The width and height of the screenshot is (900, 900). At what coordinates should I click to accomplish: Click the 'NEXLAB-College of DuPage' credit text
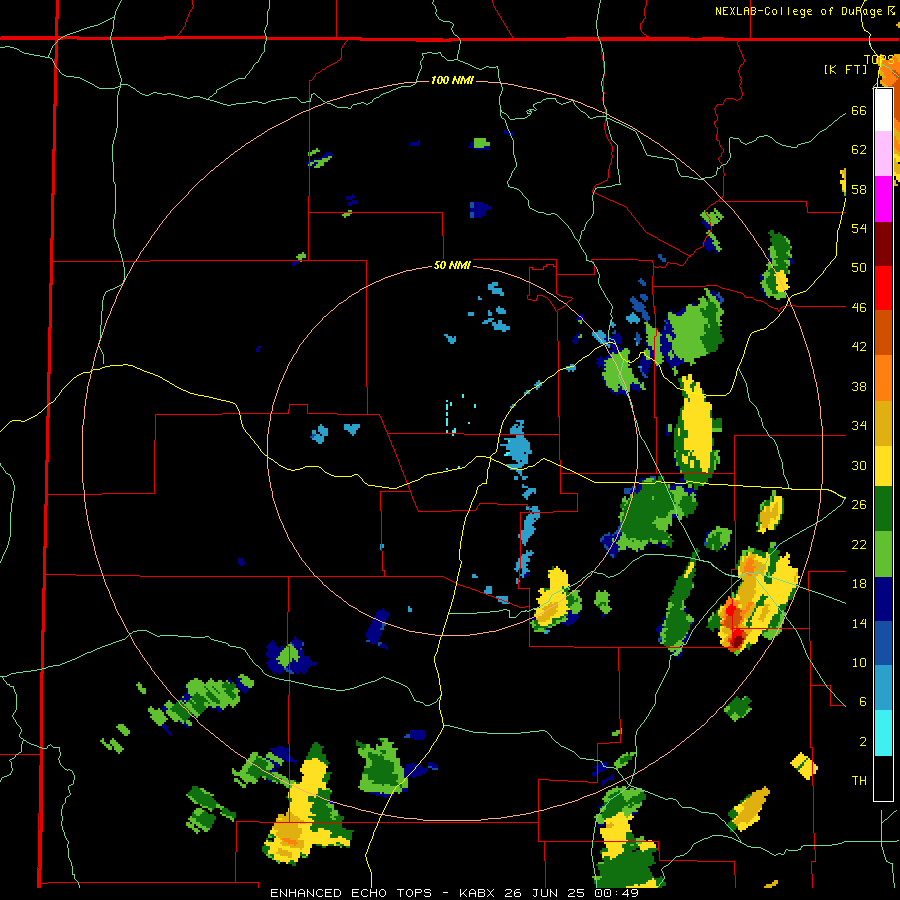point(798,11)
